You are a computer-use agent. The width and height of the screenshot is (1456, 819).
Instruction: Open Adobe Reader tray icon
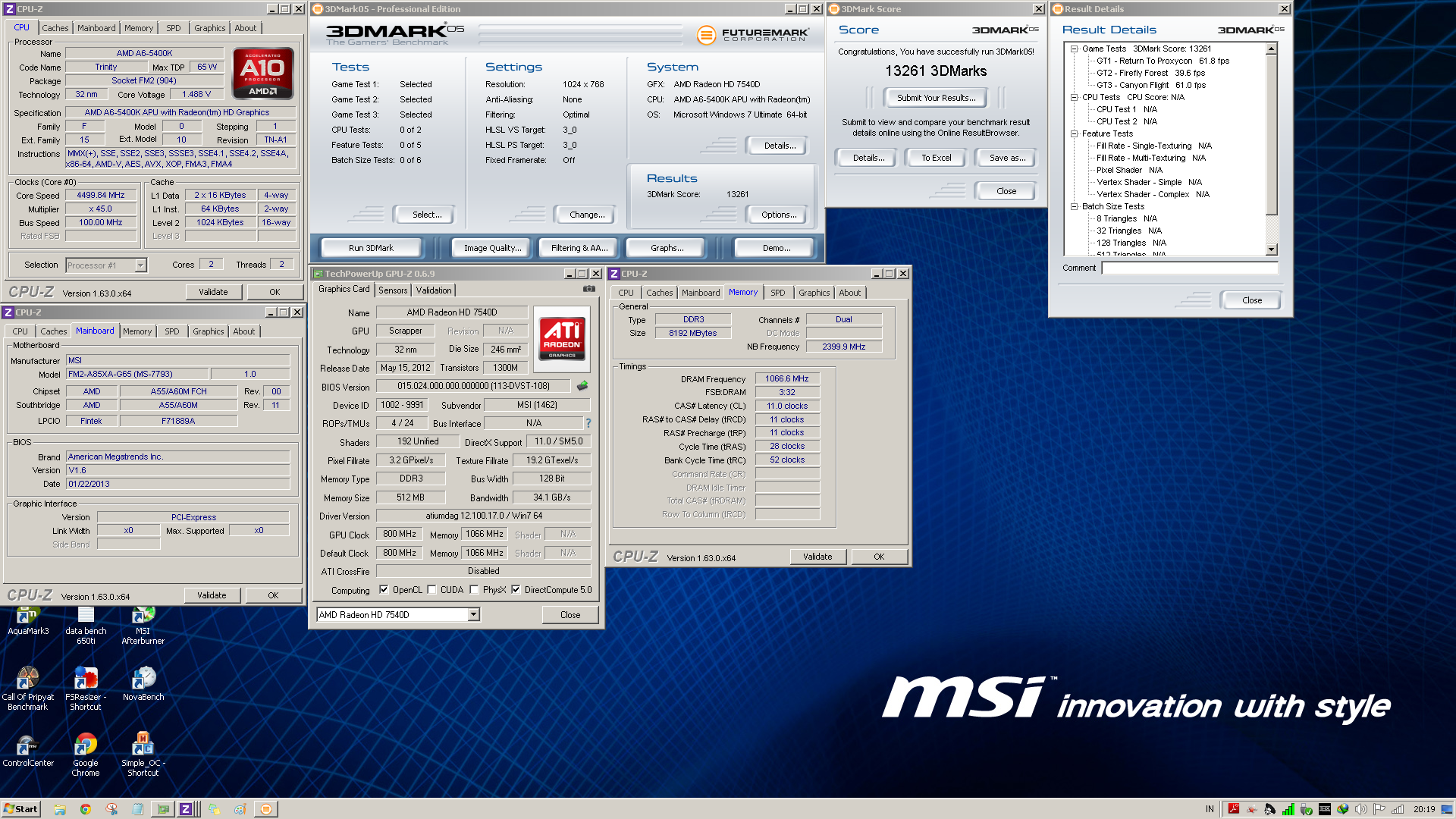(1234, 809)
